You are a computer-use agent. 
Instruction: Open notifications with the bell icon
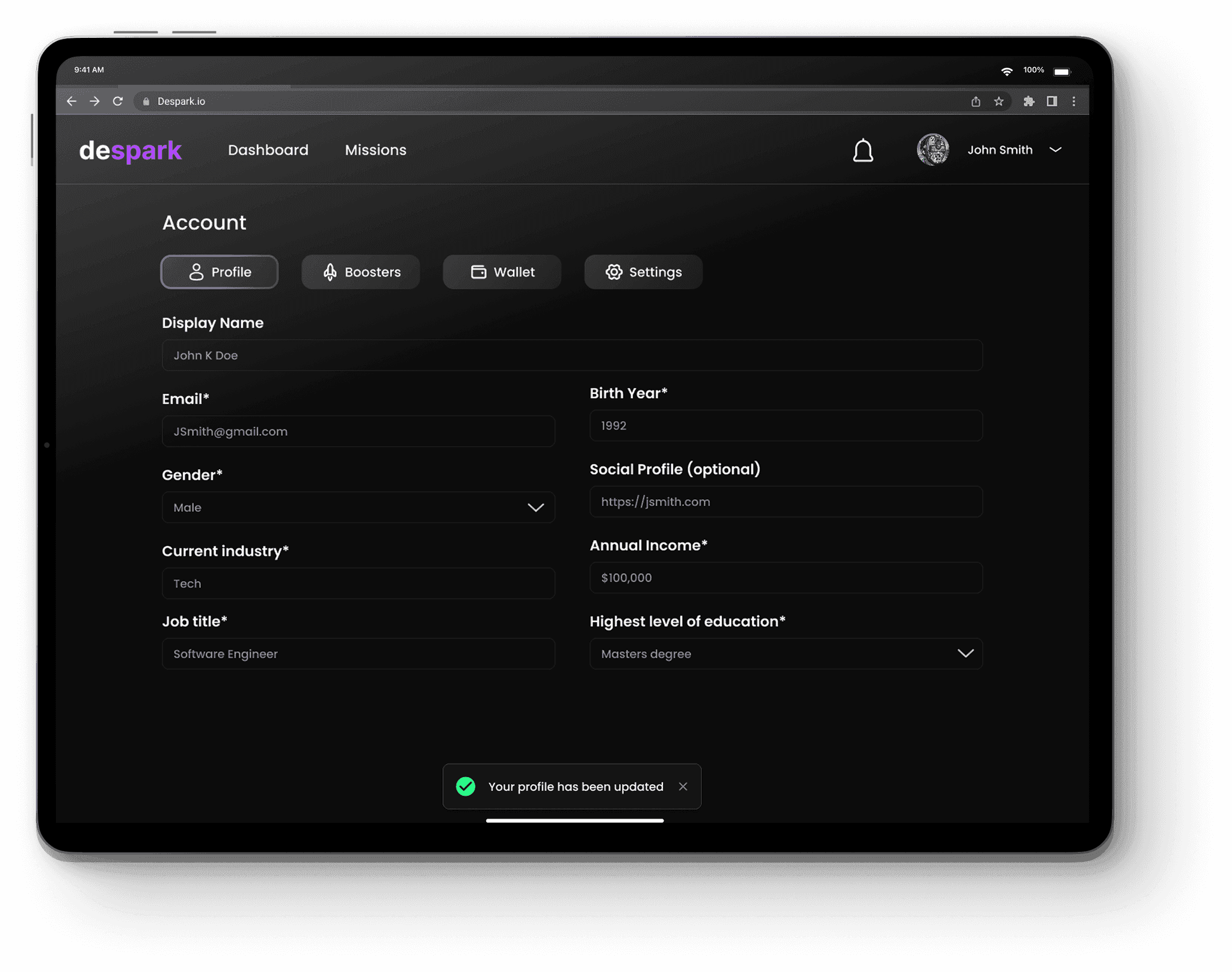point(863,150)
